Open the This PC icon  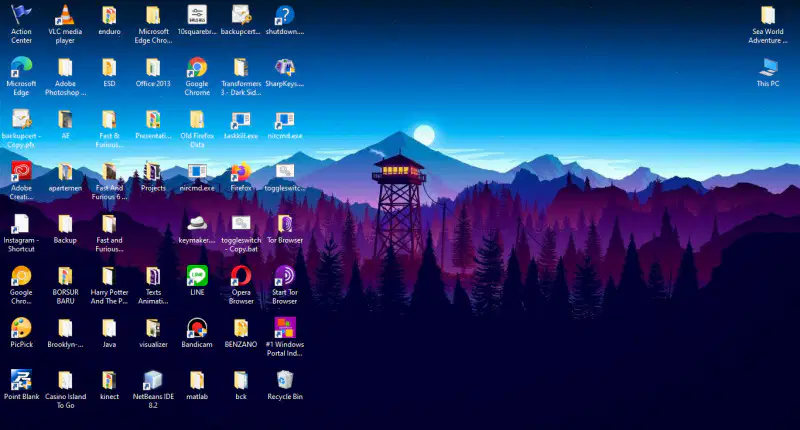[x=768, y=67]
